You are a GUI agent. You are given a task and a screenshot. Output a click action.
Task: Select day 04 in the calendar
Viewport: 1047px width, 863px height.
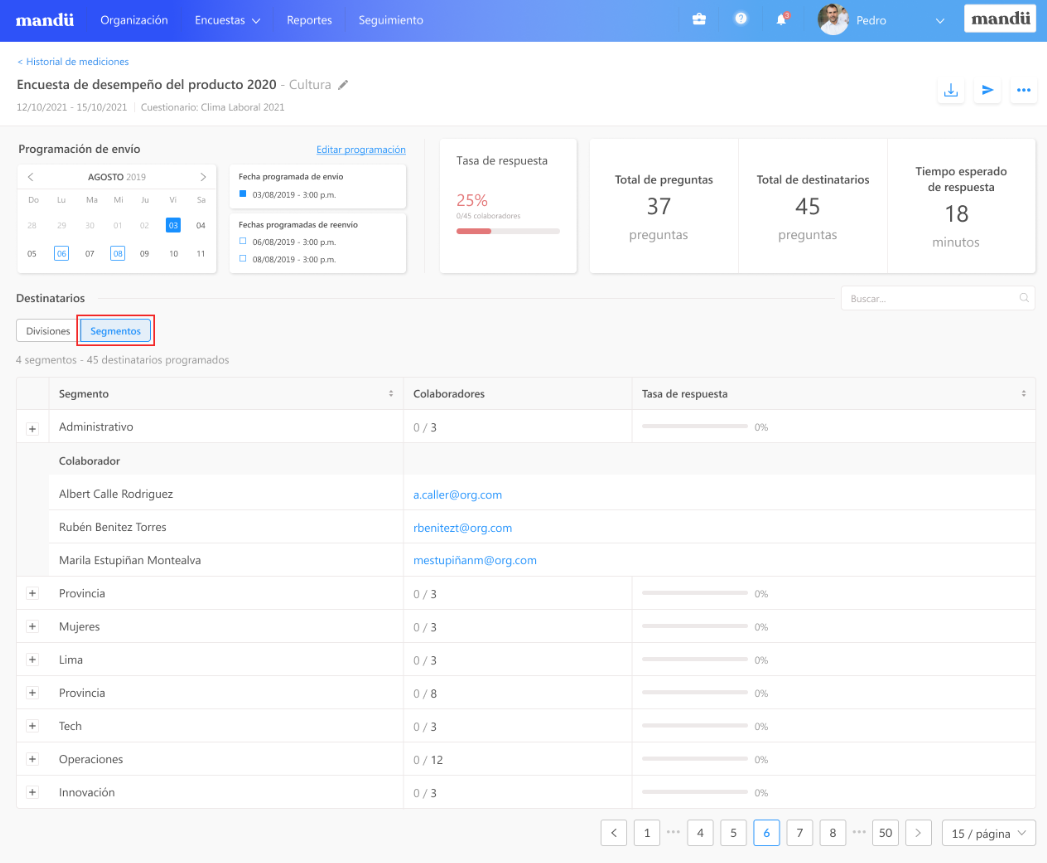pyautogui.click(x=200, y=225)
